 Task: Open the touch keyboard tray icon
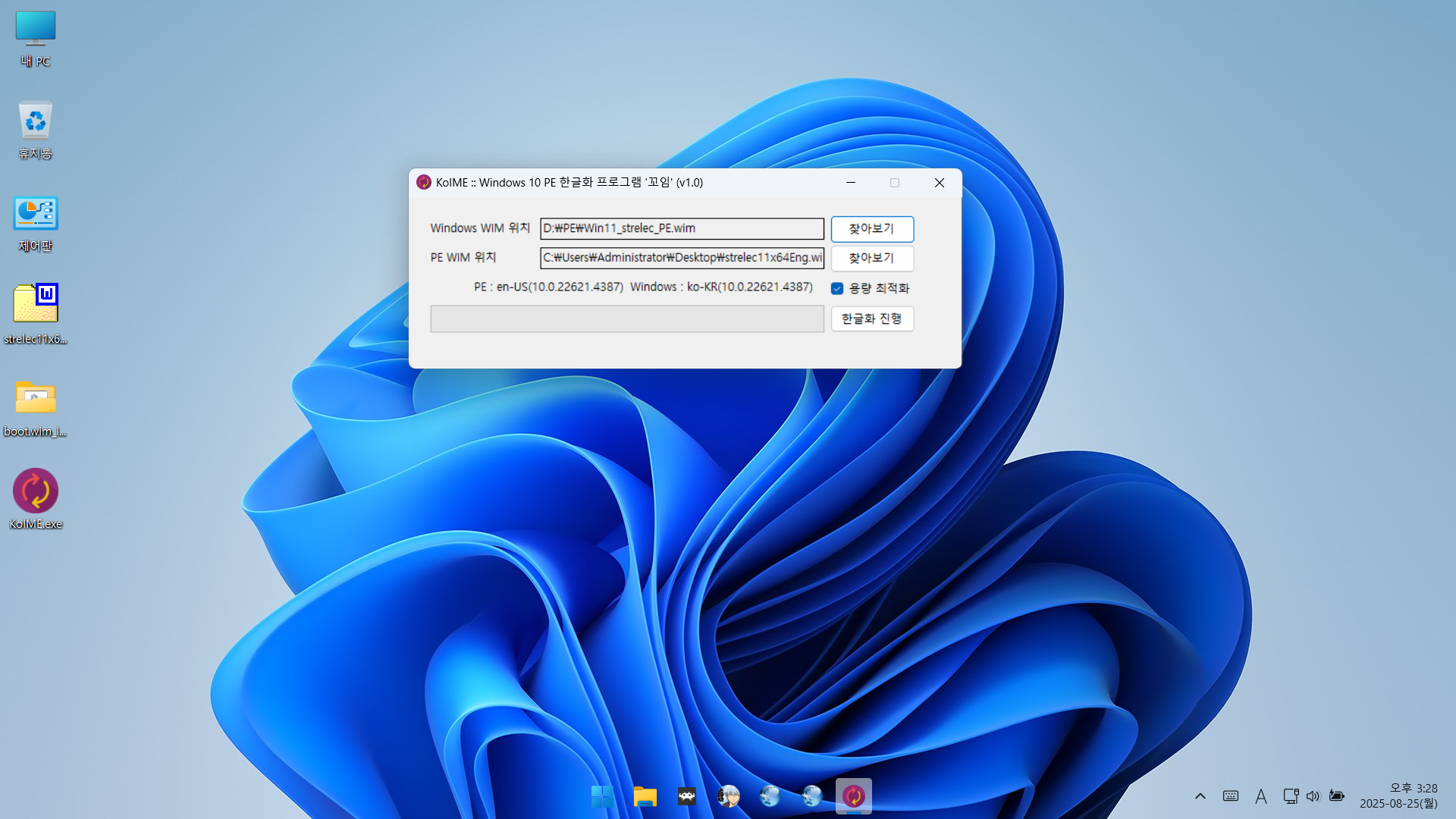1231,795
